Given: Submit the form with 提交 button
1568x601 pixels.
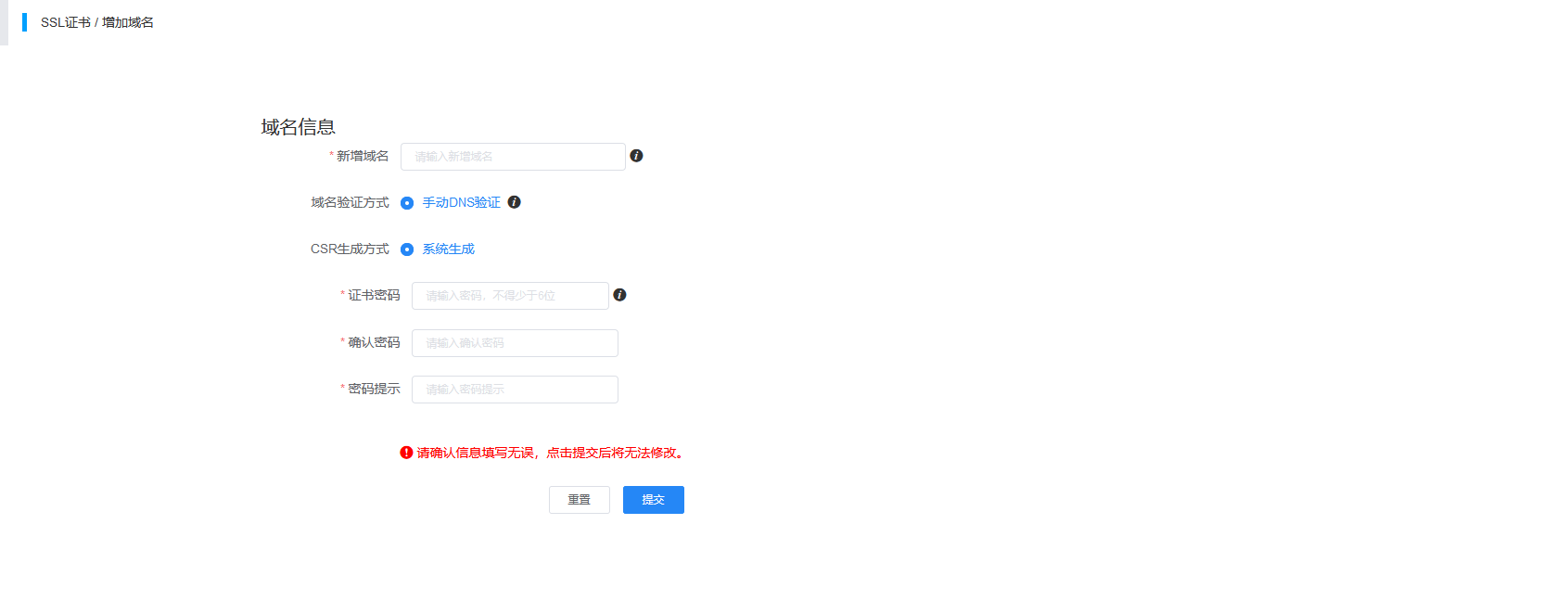Looking at the screenshot, I should coord(654,500).
